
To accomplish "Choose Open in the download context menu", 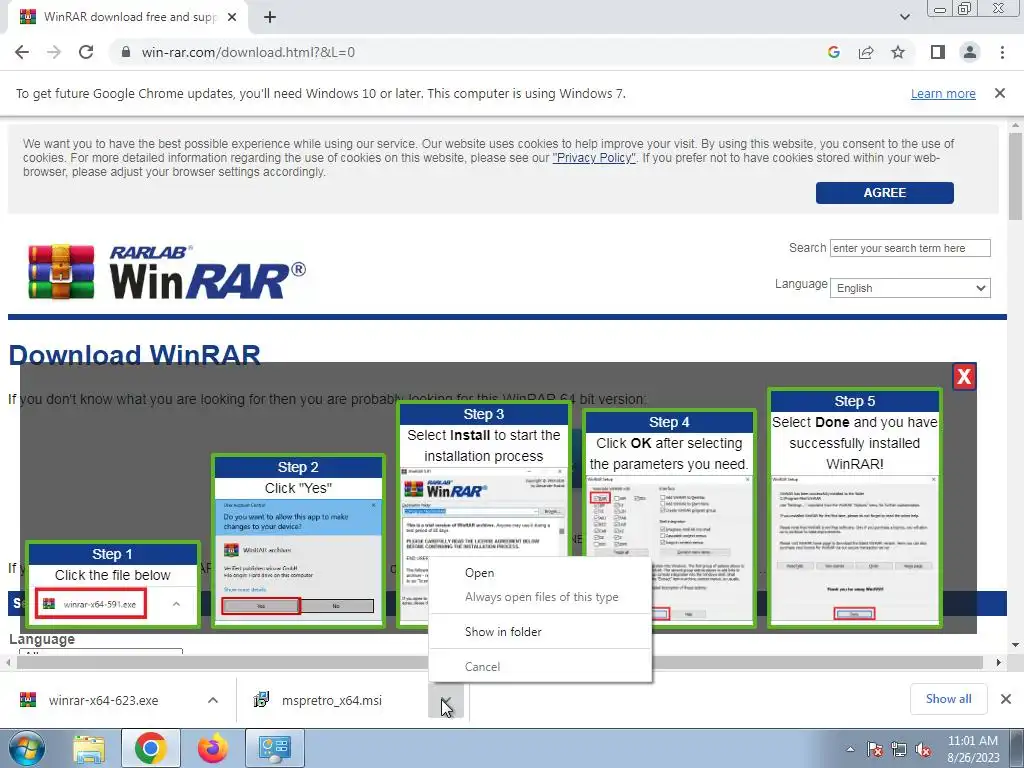I will point(479,573).
